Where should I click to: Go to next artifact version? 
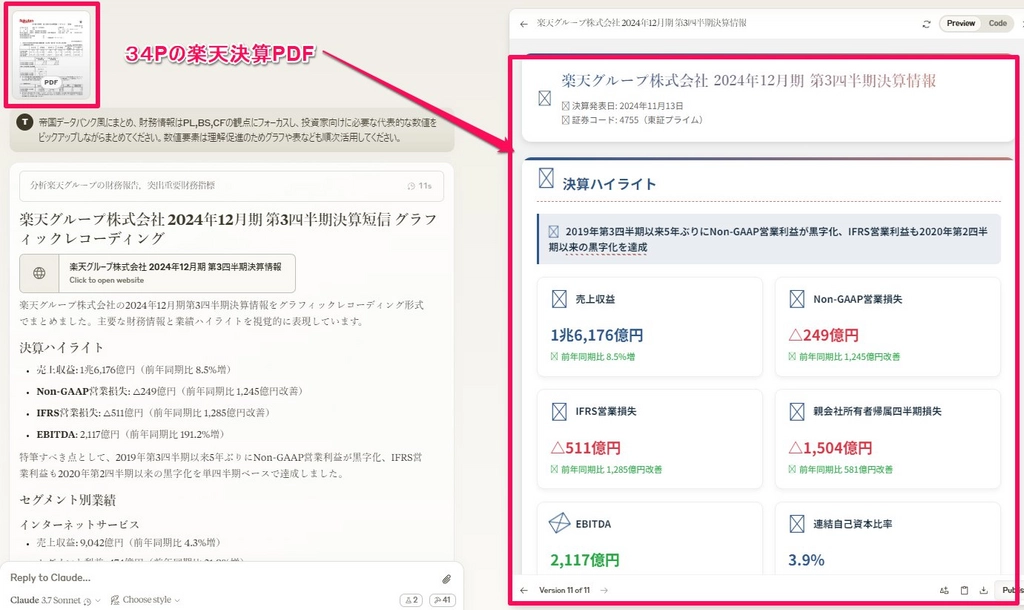tap(604, 590)
